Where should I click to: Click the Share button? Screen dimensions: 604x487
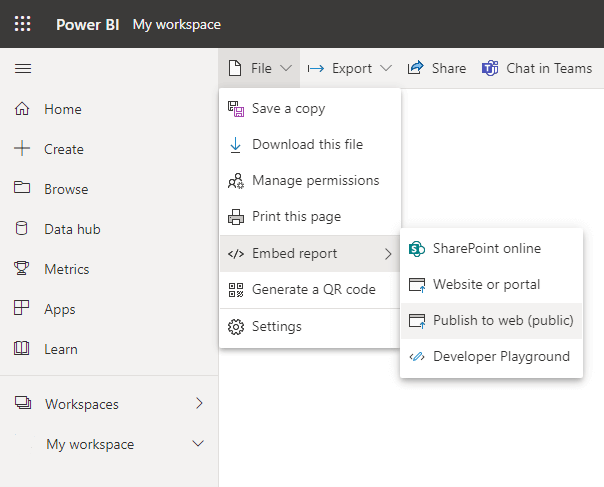pos(437,68)
